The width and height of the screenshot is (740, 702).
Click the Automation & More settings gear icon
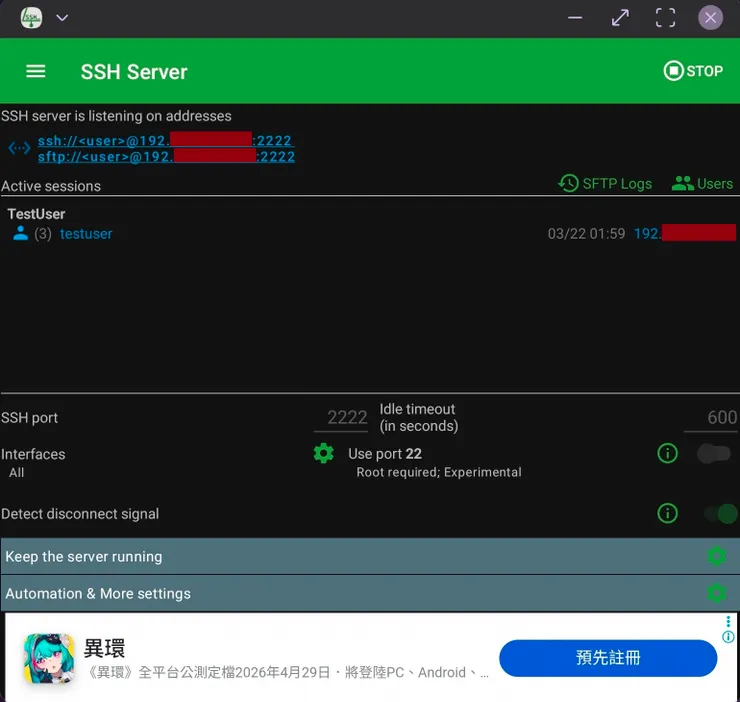(716, 593)
